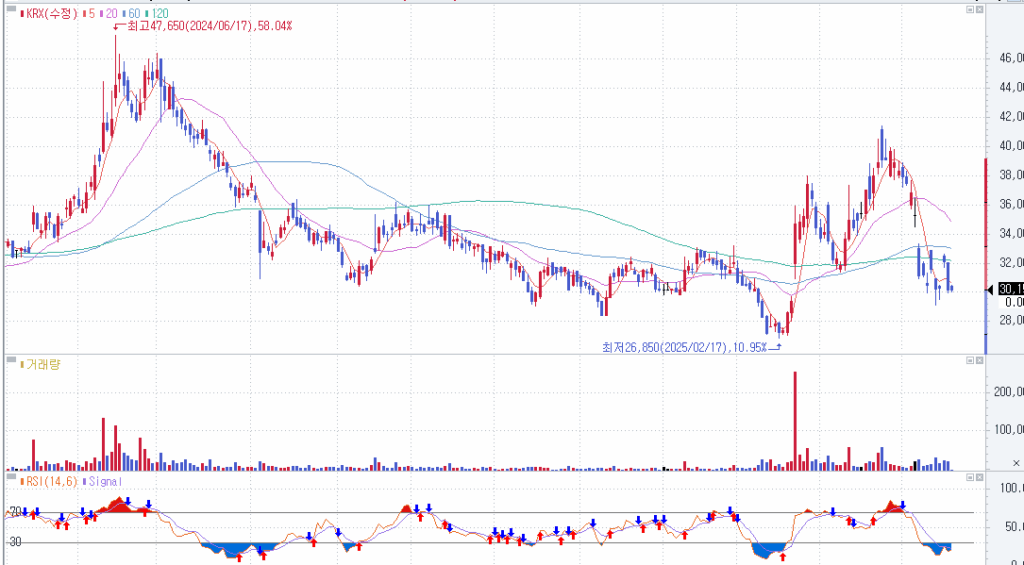The width and height of the screenshot is (1024, 565).
Task: Toggle the 120-day moving average legend
Action: pos(157,13)
